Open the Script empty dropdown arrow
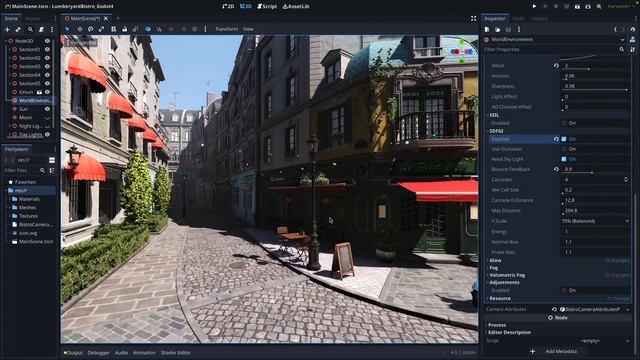Screen dimensions: 640x360 [627, 341]
